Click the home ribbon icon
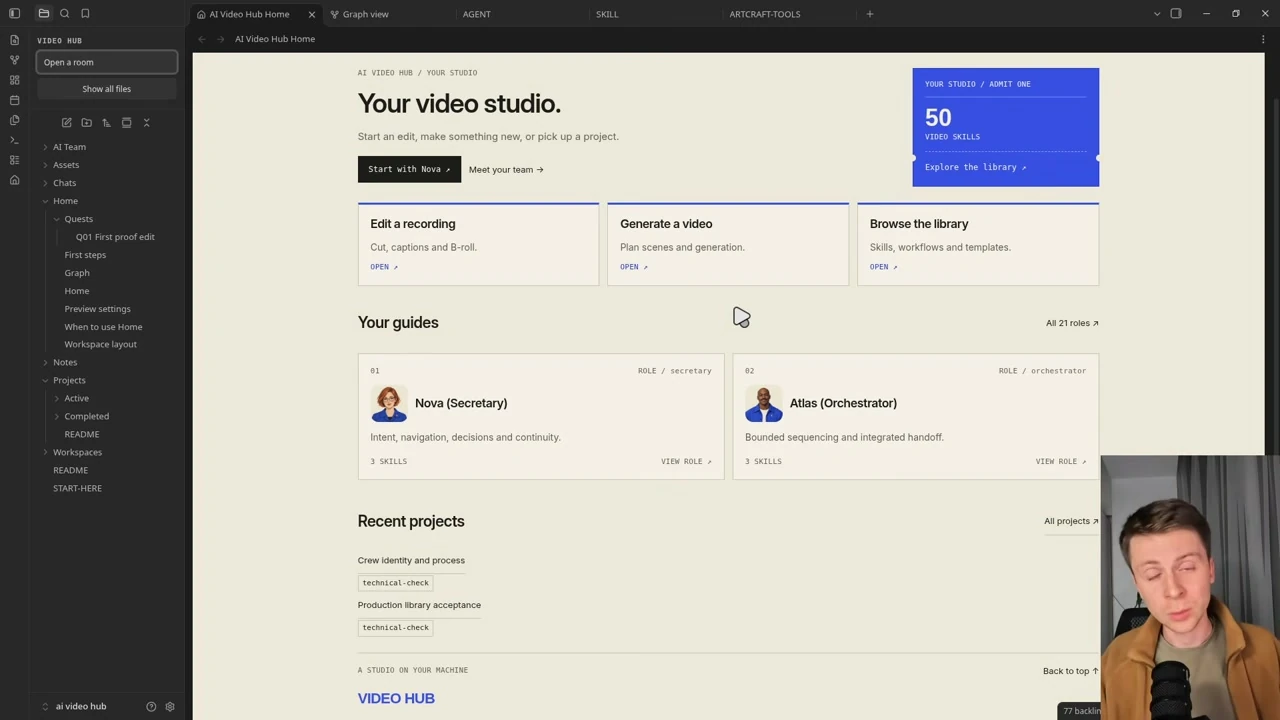Screen dimensions: 1280x720 14,180
